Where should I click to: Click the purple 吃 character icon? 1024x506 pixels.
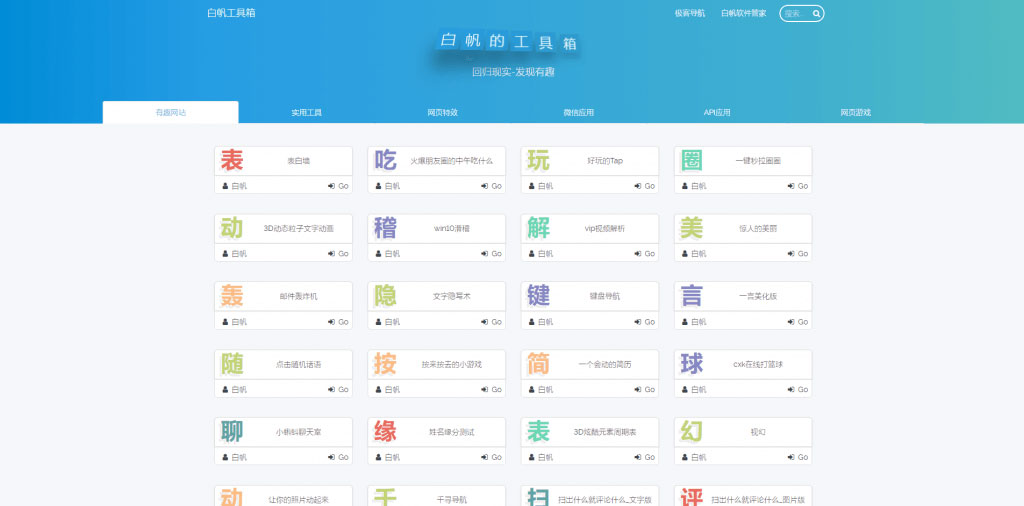(385, 160)
